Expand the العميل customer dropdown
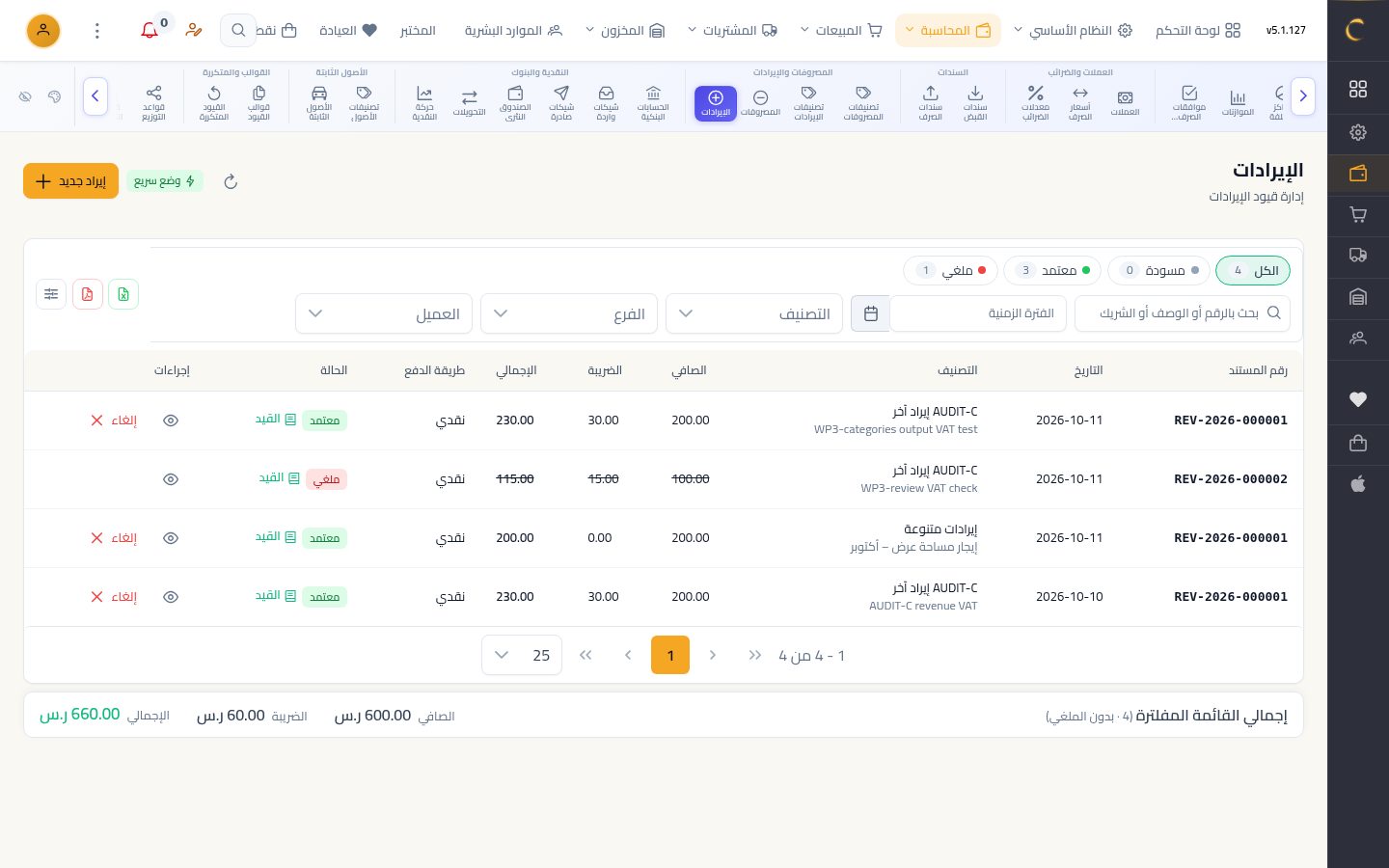Image resolution: width=1389 pixels, height=868 pixels. coord(384,313)
